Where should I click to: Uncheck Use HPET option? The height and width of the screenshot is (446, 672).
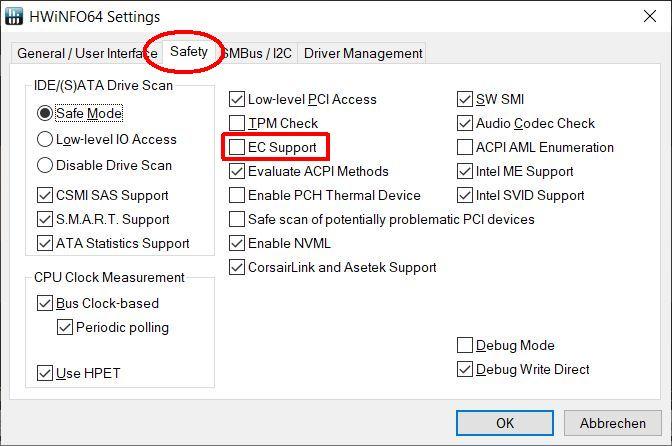(x=45, y=373)
